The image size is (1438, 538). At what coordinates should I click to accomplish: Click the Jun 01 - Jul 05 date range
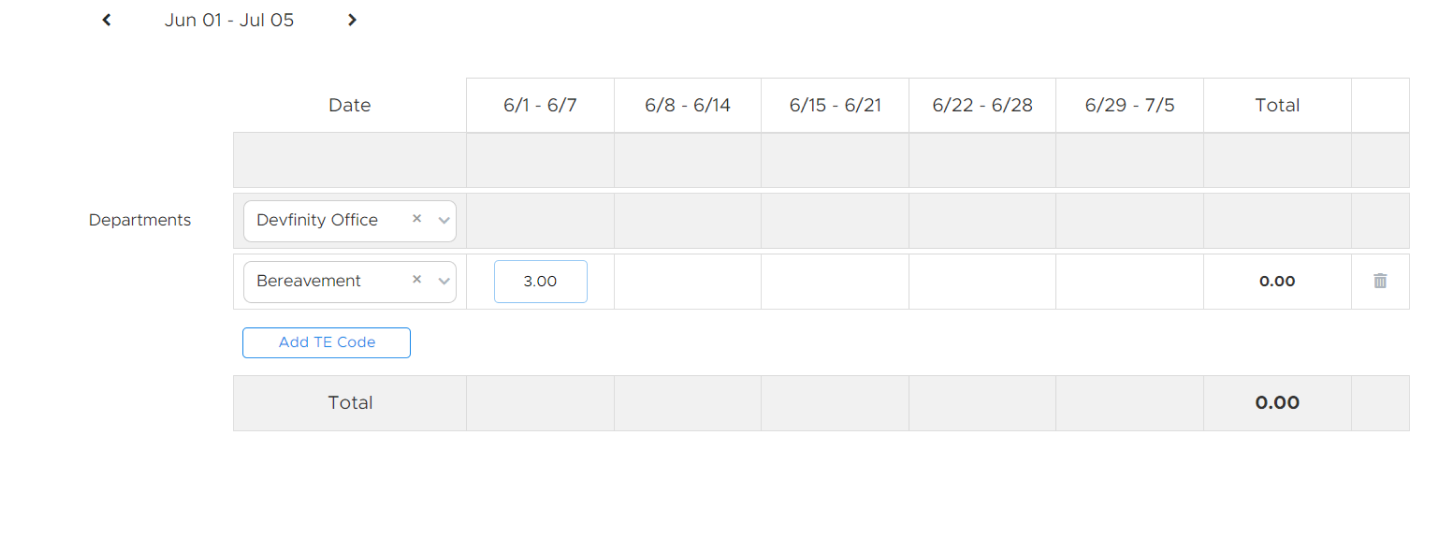[x=229, y=20]
